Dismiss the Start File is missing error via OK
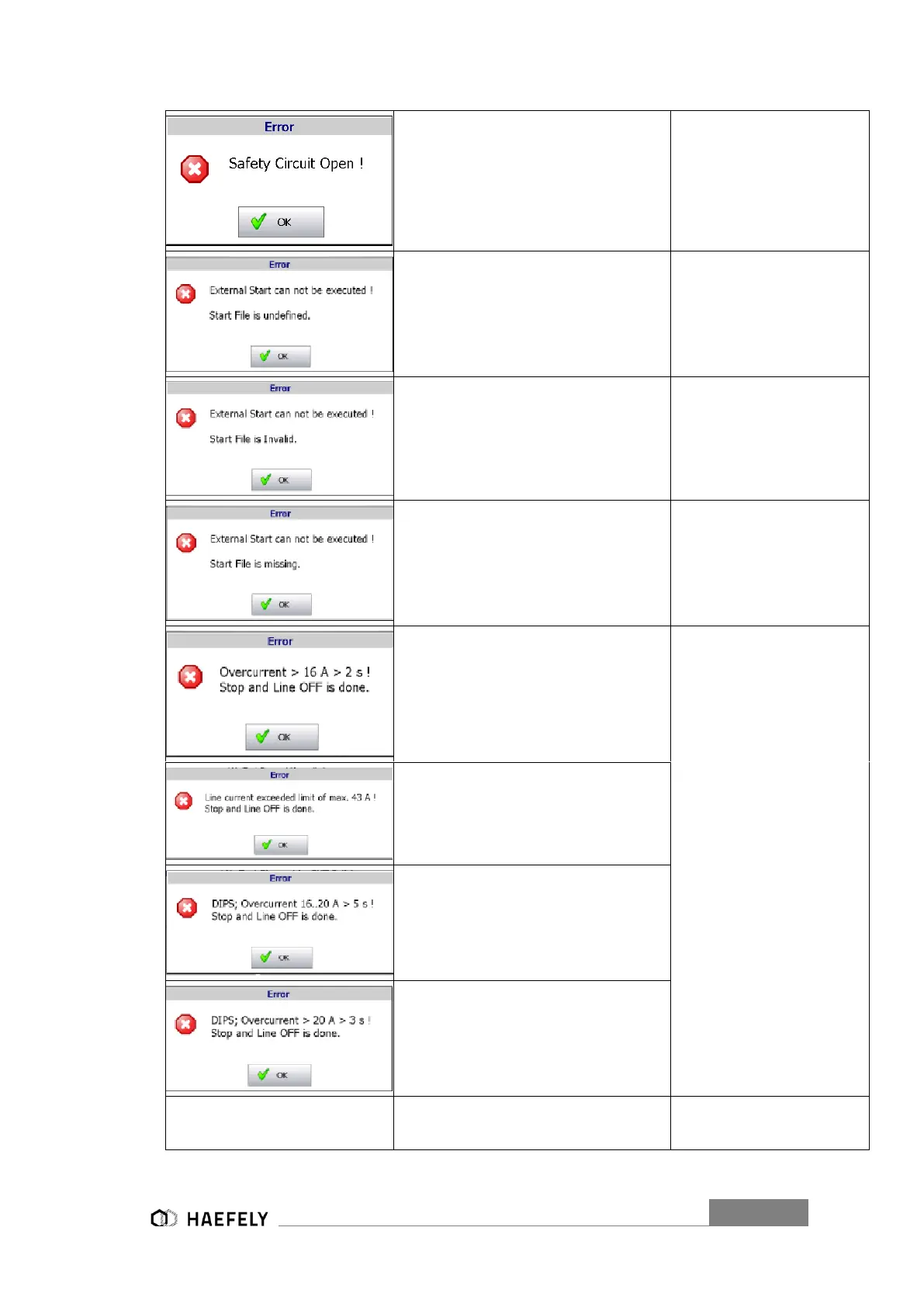The image size is (924, 1307). pos(281,605)
